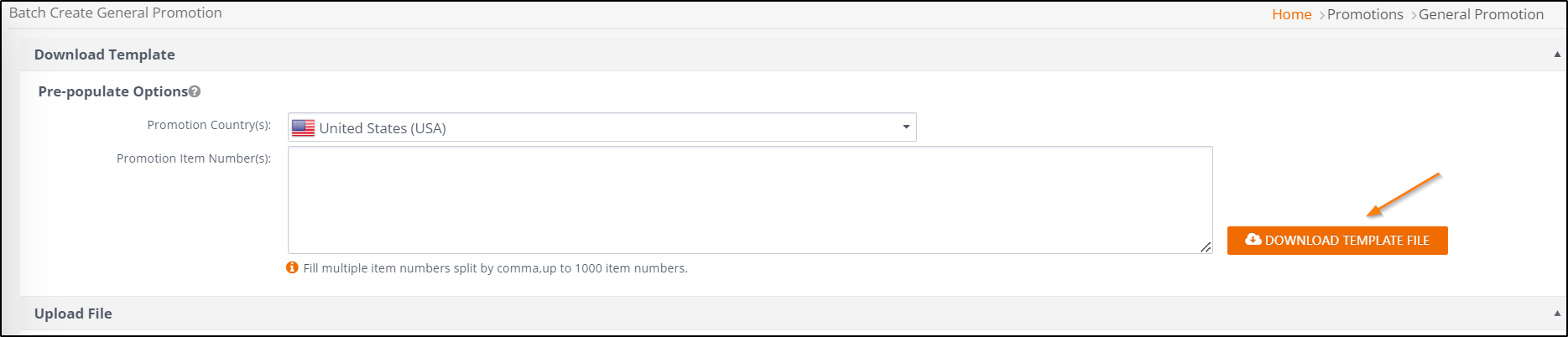Collapse the Download Template section via its triangle
This screenshot has width=1568, height=337.
coord(1558,54)
